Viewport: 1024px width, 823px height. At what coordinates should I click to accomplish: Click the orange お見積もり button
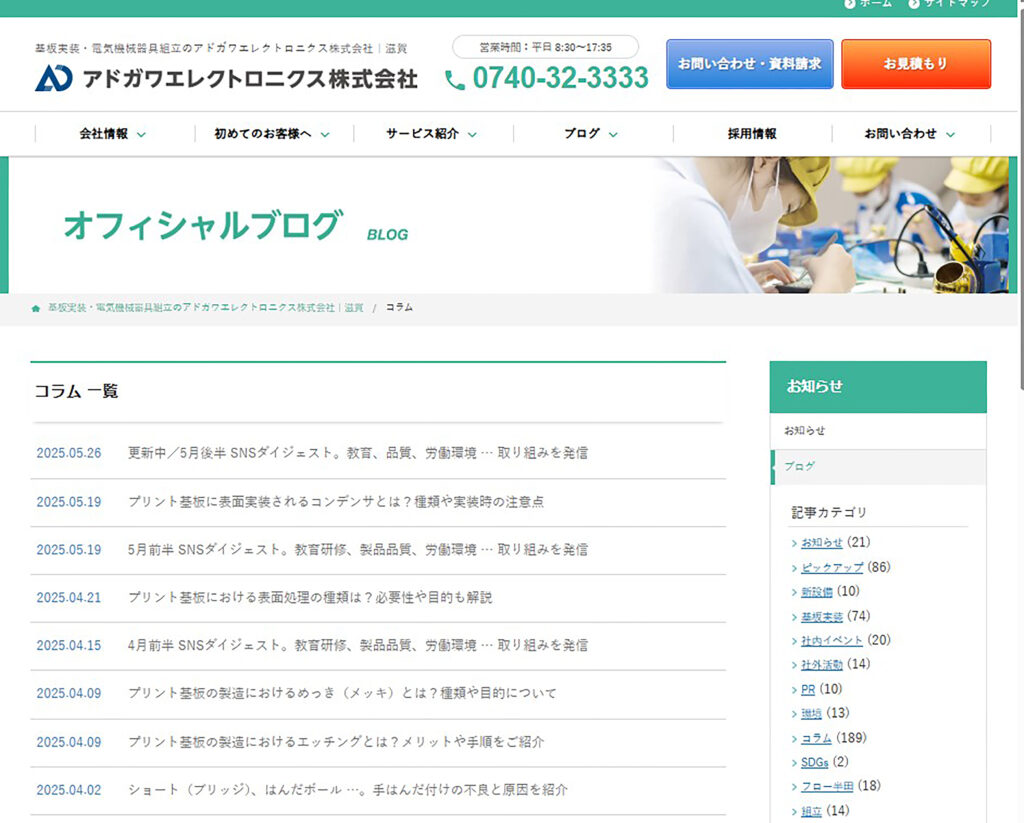pyautogui.click(x=915, y=64)
